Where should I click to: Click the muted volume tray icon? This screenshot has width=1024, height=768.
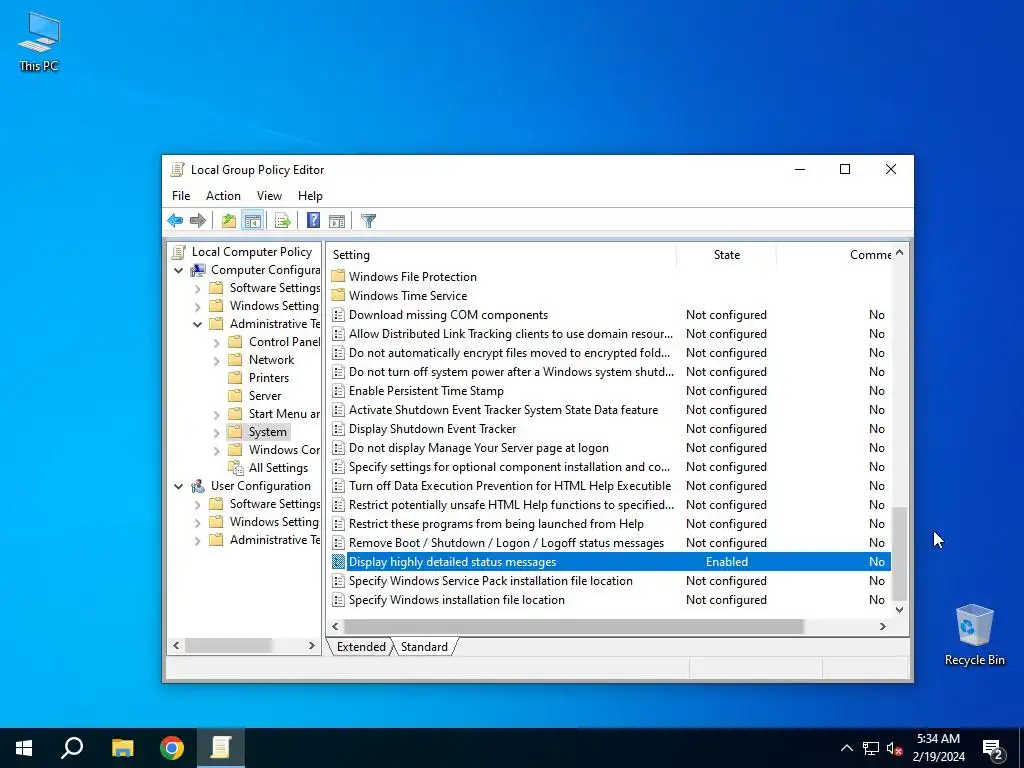894,748
